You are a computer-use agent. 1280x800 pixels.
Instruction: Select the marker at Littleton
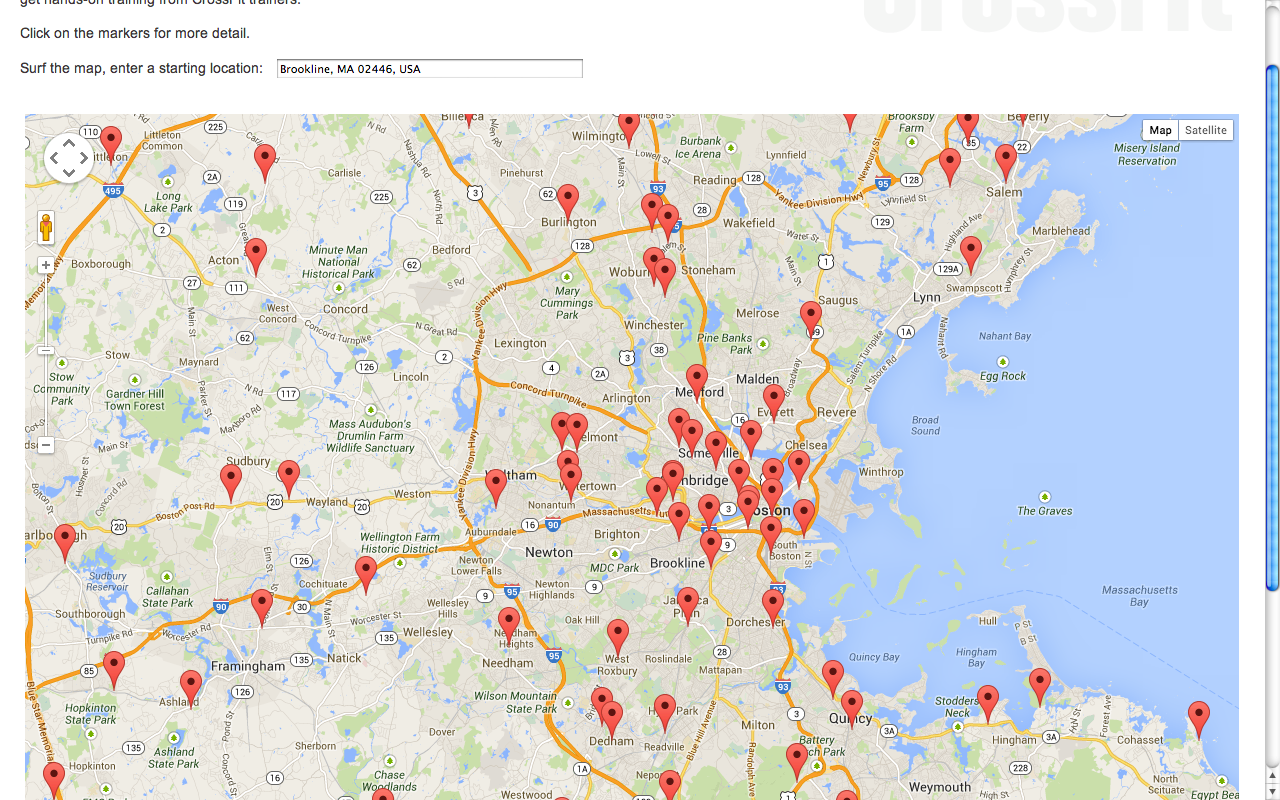[x=111, y=146]
